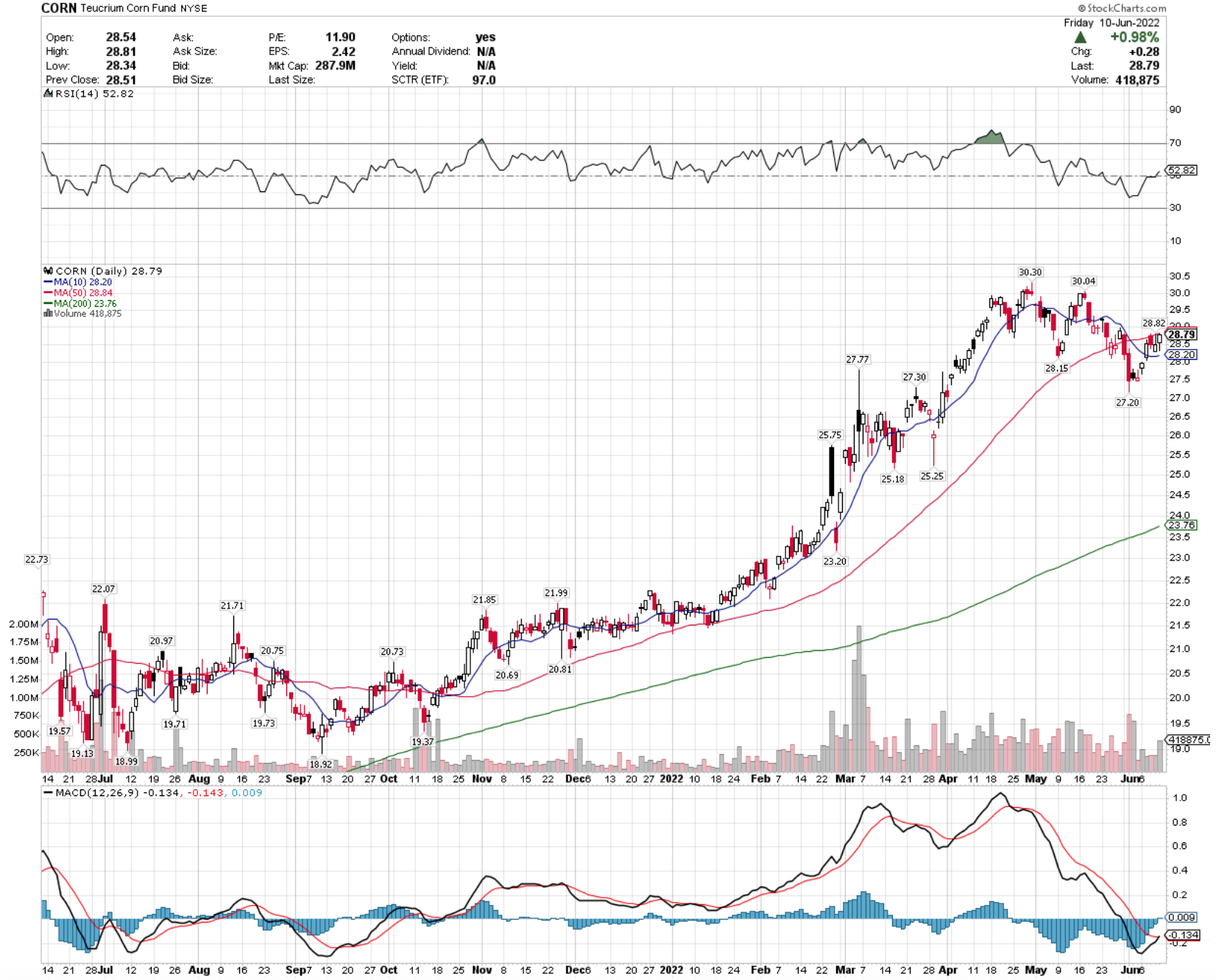Image resolution: width=1216 pixels, height=980 pixels.
Task: Click the 25.18 low price label
Action: point(893,479)
